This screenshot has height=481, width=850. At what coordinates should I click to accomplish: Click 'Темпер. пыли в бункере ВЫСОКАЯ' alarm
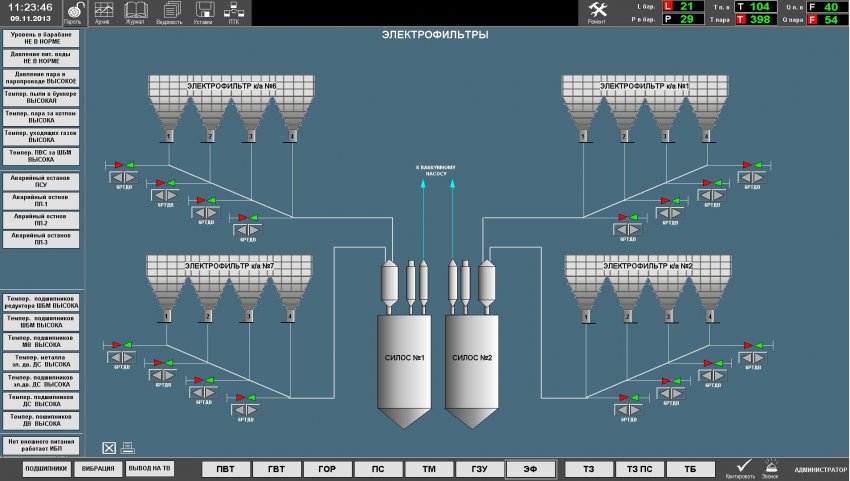coord(41,97)
